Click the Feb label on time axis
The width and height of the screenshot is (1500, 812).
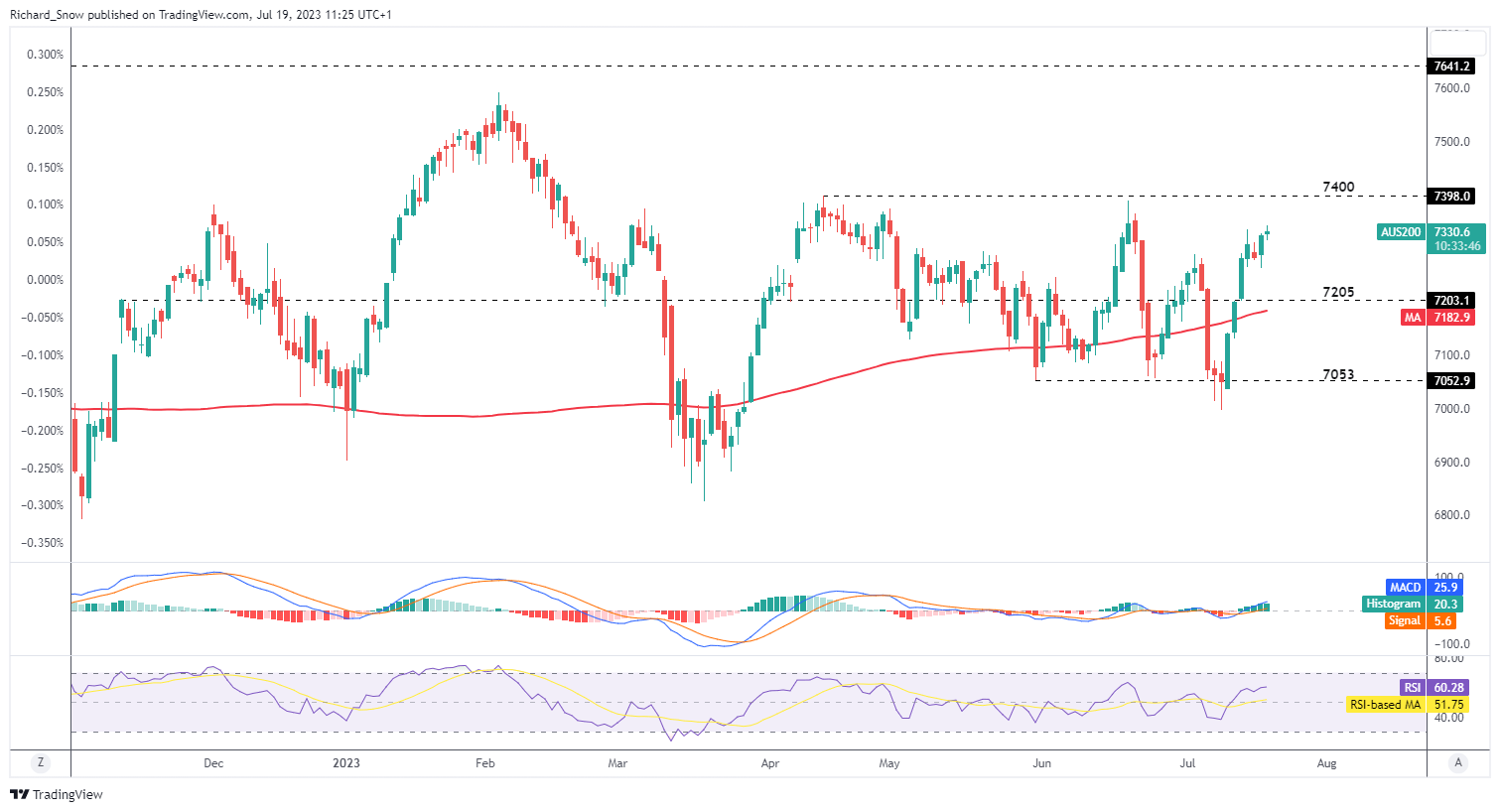tap(485, 763)
